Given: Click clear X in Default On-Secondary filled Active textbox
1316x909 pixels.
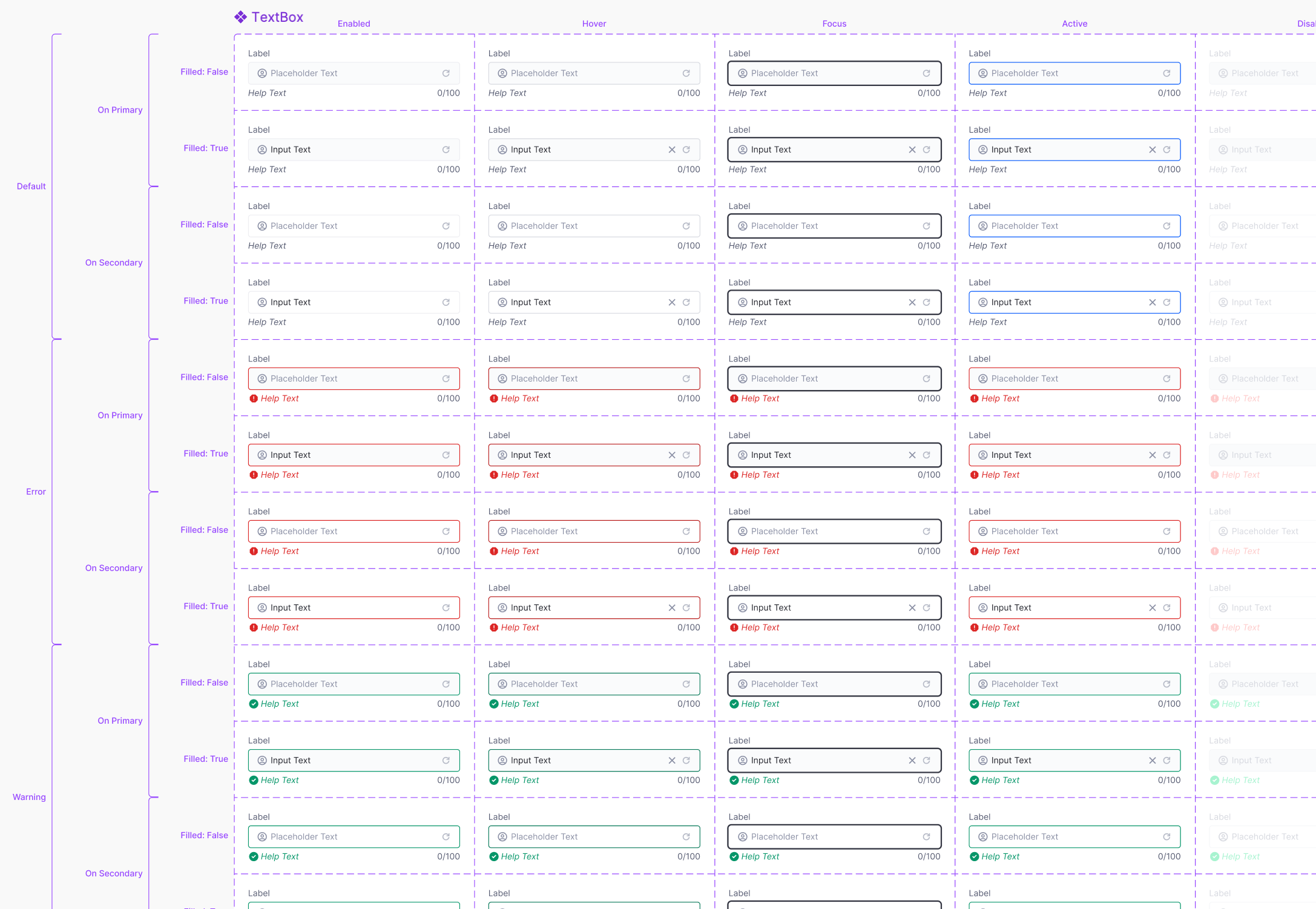Looking at the screenshot, I should (1153, 302).
